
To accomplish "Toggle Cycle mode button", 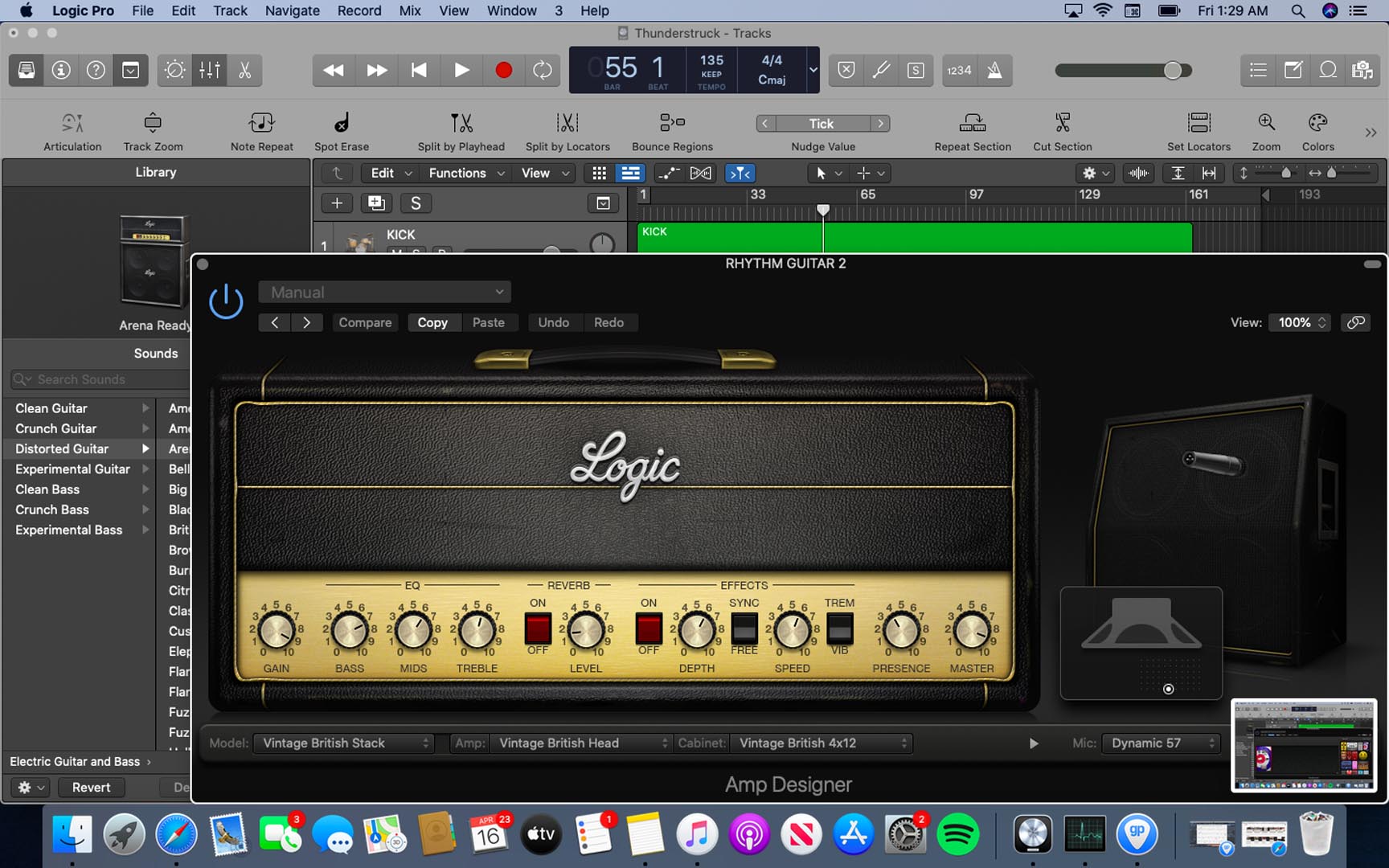I will coord(543,70).
